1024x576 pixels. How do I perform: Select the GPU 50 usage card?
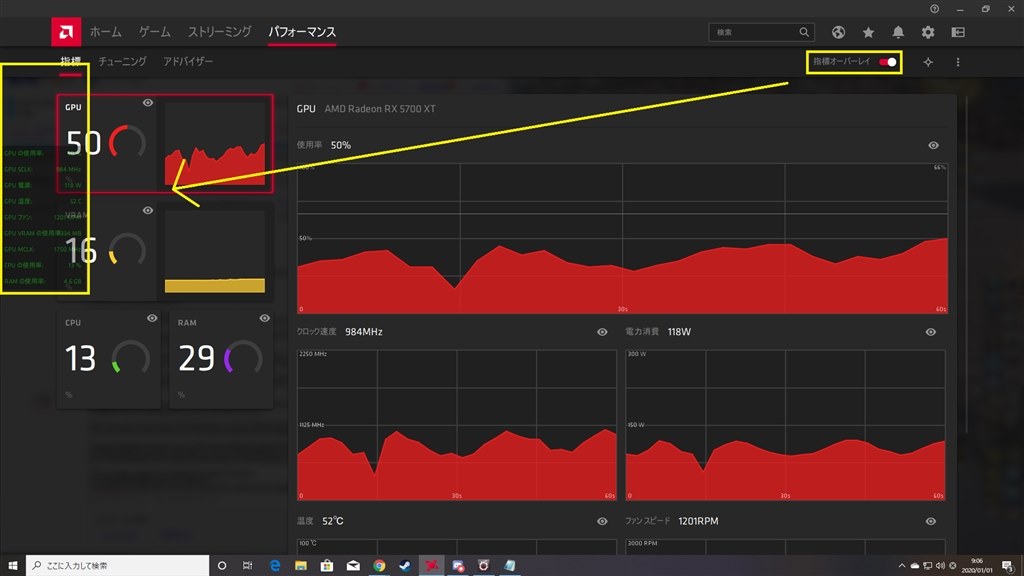pos(165,144)
